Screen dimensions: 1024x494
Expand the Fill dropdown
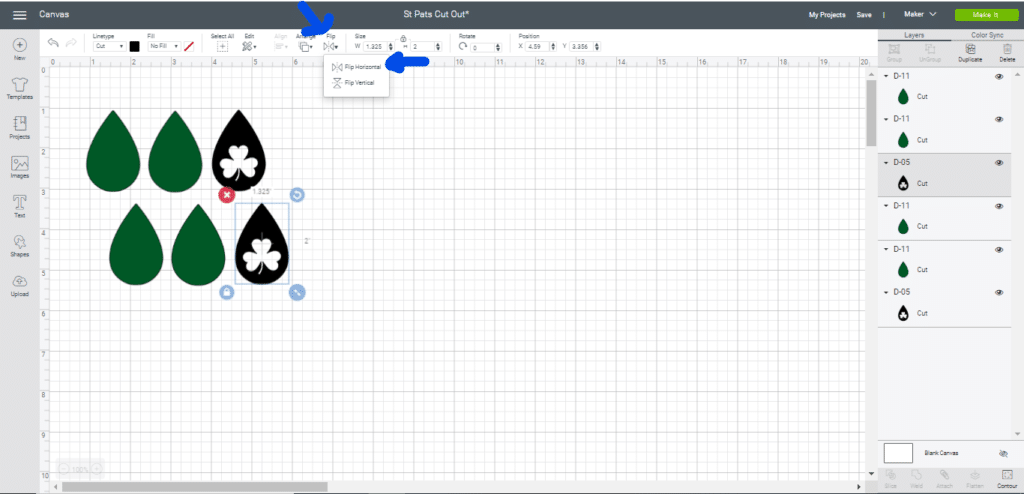pos(163,46)
